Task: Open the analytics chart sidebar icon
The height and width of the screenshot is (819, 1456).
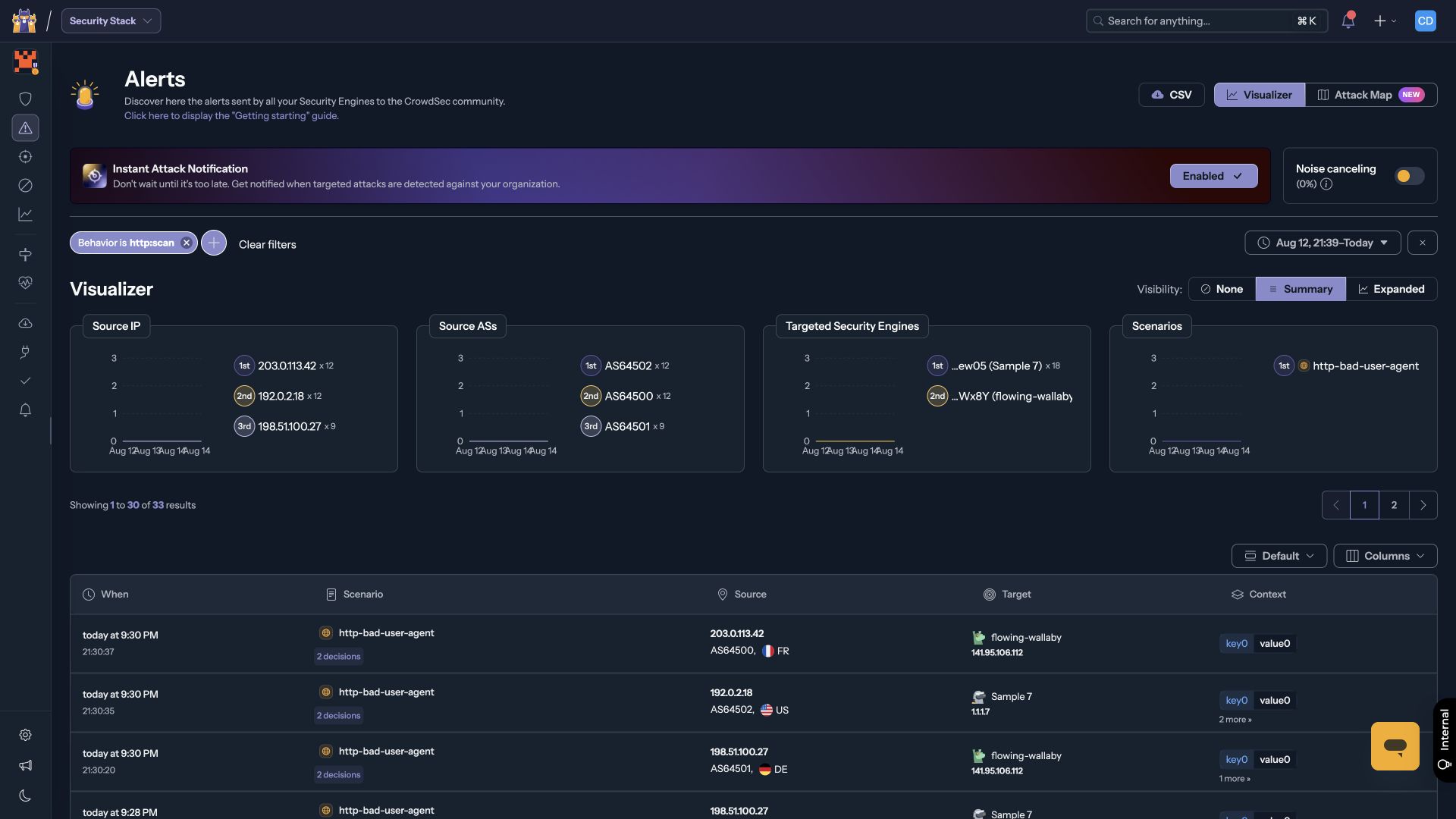Action: coord(25,215)
